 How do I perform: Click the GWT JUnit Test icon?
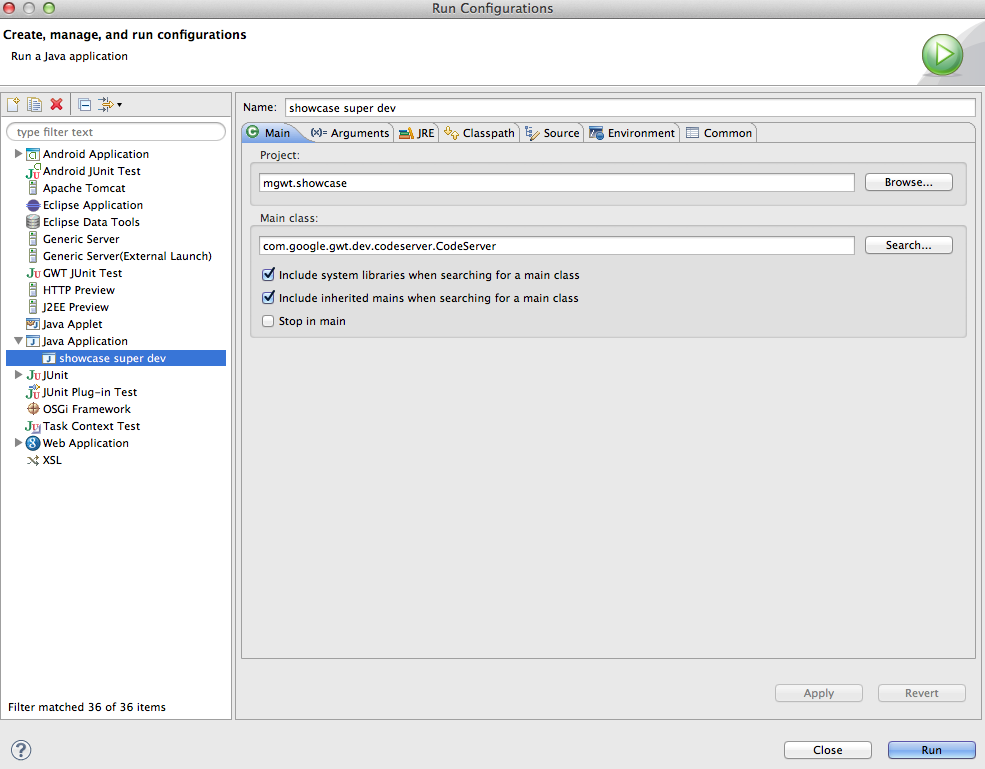(33, 273)
